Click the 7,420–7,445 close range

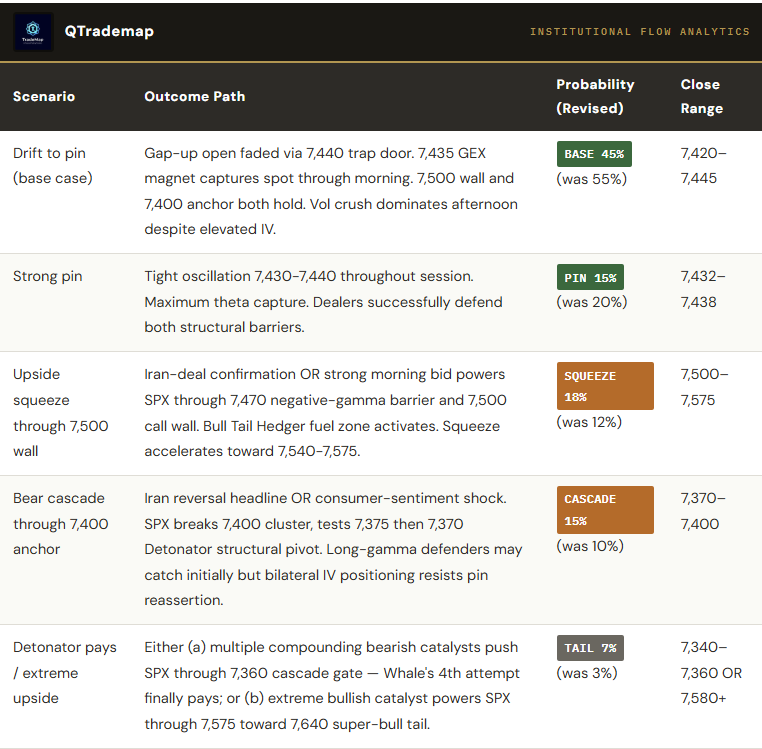coord(703,166)
